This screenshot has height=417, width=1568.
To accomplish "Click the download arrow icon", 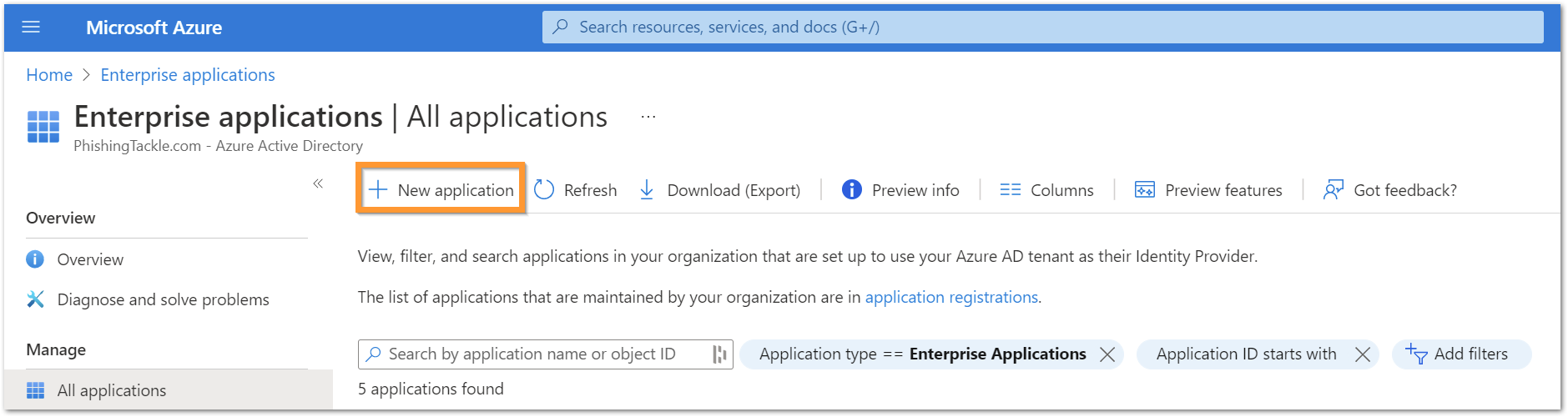I will (x=647, y=189).
